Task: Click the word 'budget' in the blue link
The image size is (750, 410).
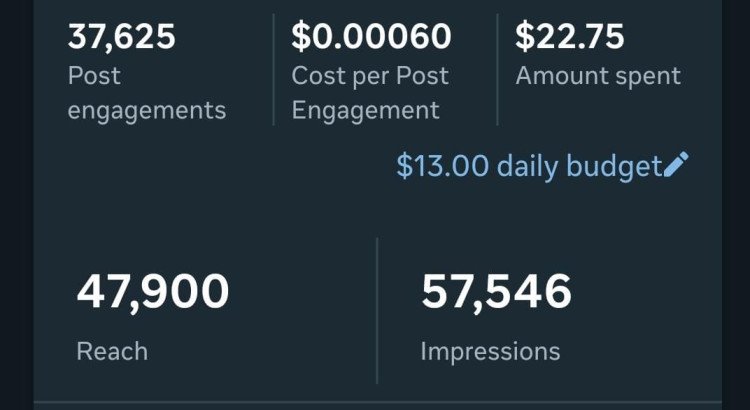Action: 614,166
